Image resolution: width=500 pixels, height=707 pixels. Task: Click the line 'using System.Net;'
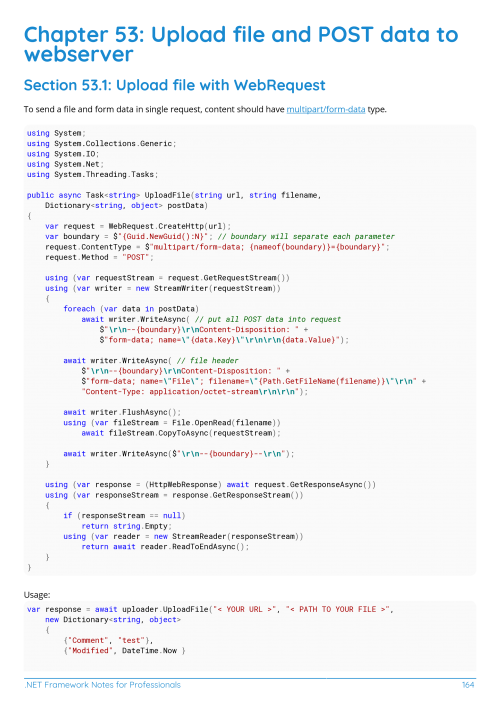[65, 164]
